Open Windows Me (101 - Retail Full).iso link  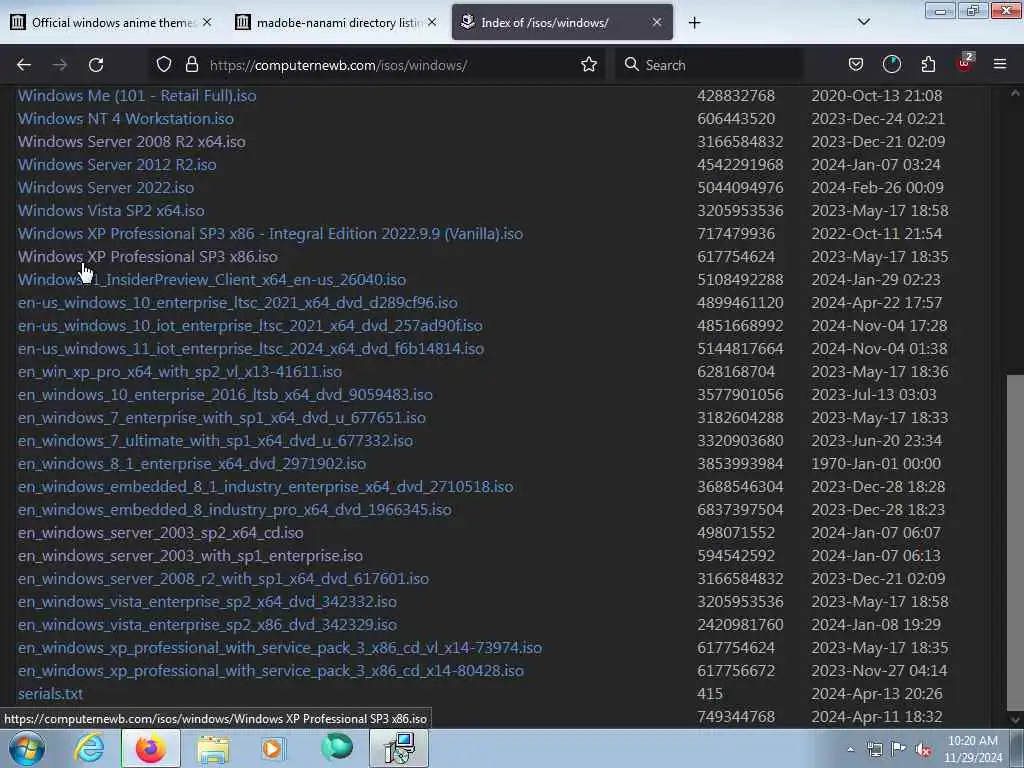pyautogui.click(x=137, y=95)
